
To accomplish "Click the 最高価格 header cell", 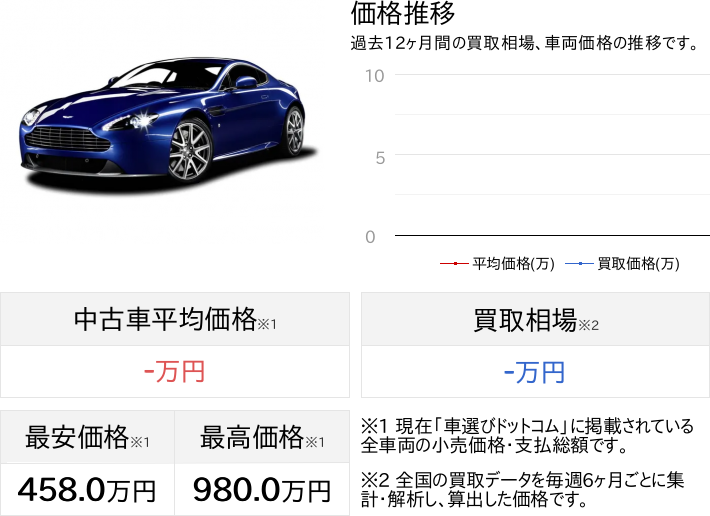I will click(262, 437).
